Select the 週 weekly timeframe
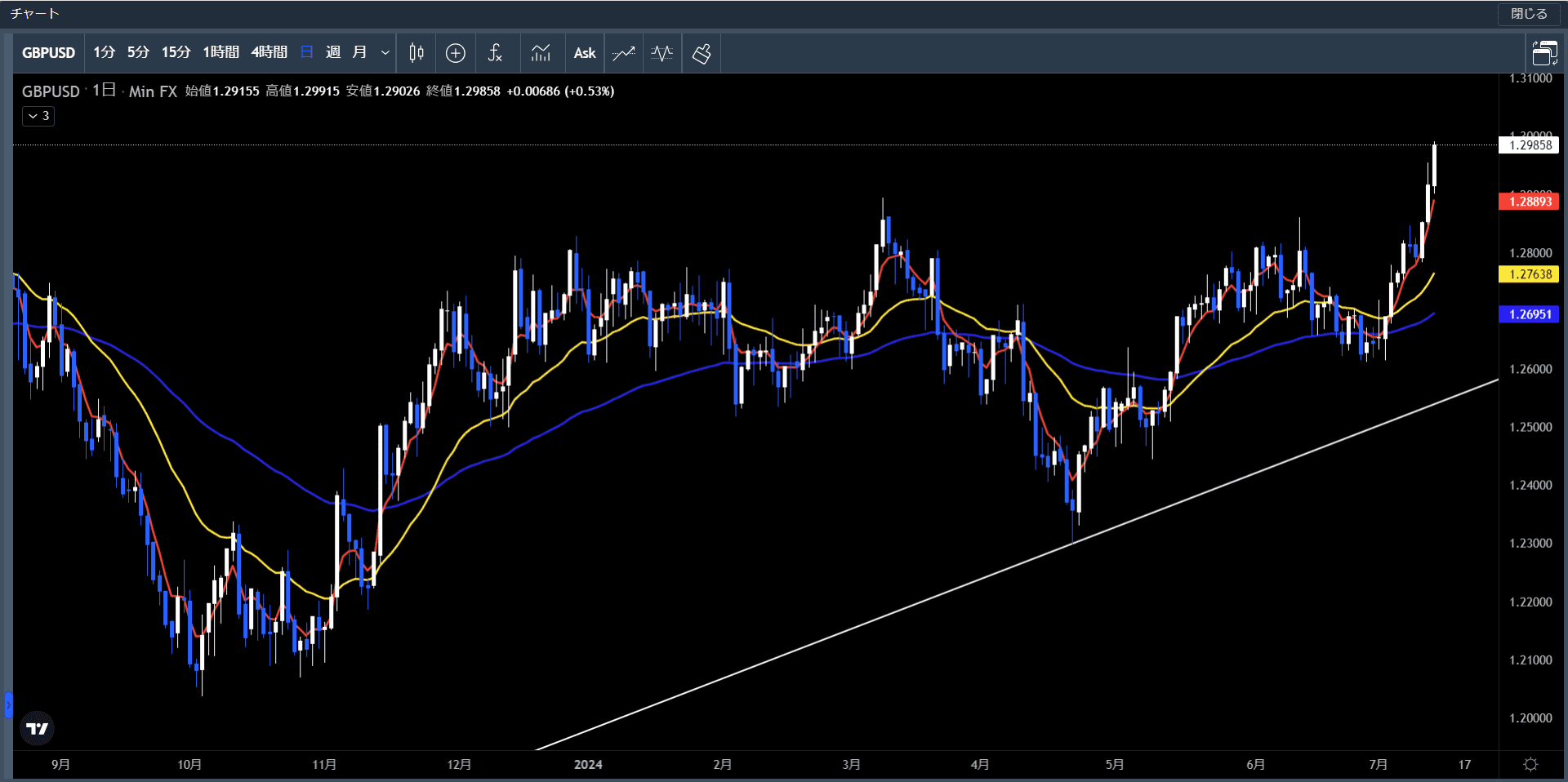The image size is (1568, 782). pyautogui.click(x=333, y=52)
